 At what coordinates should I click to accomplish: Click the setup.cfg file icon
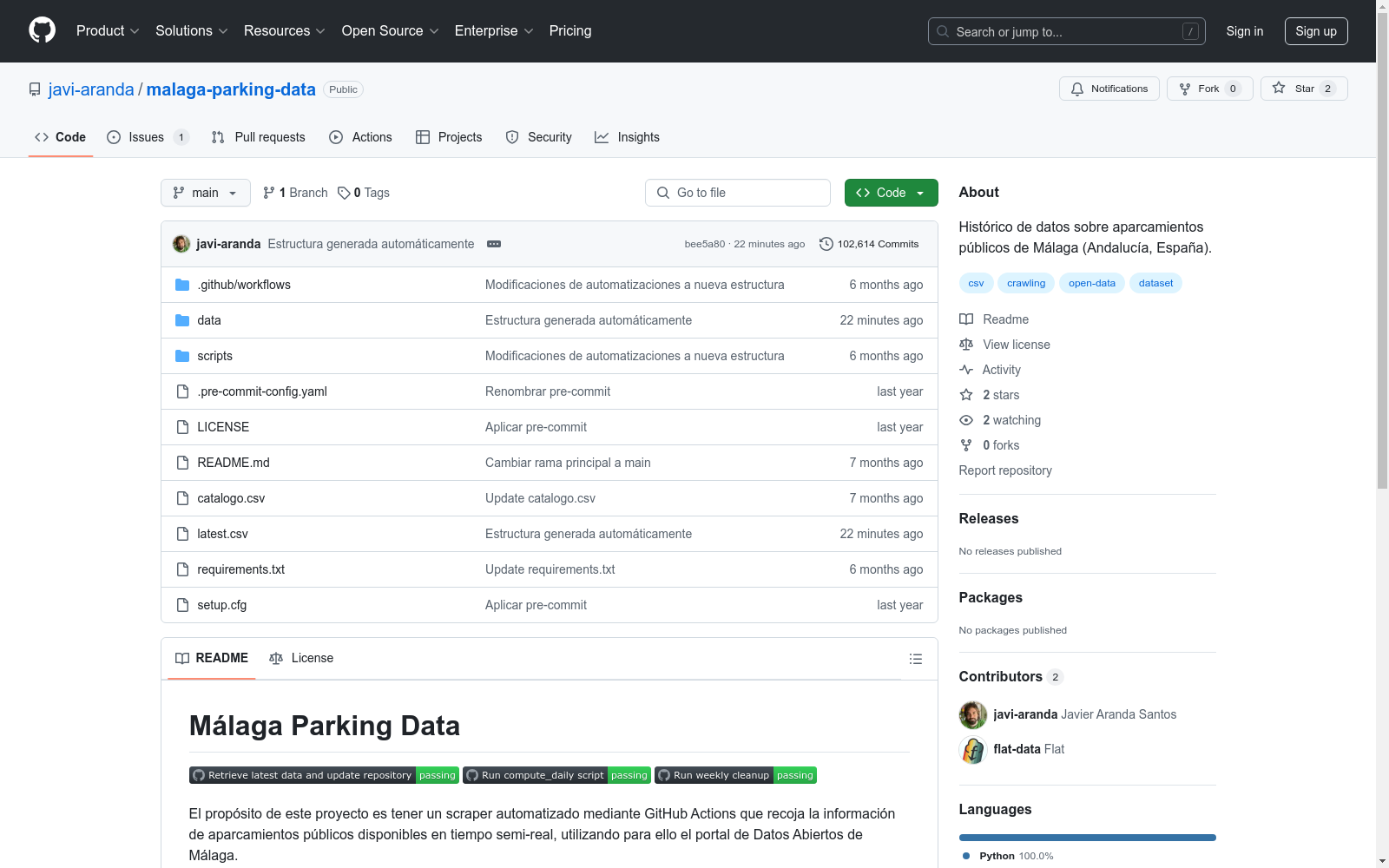[182, 605]
